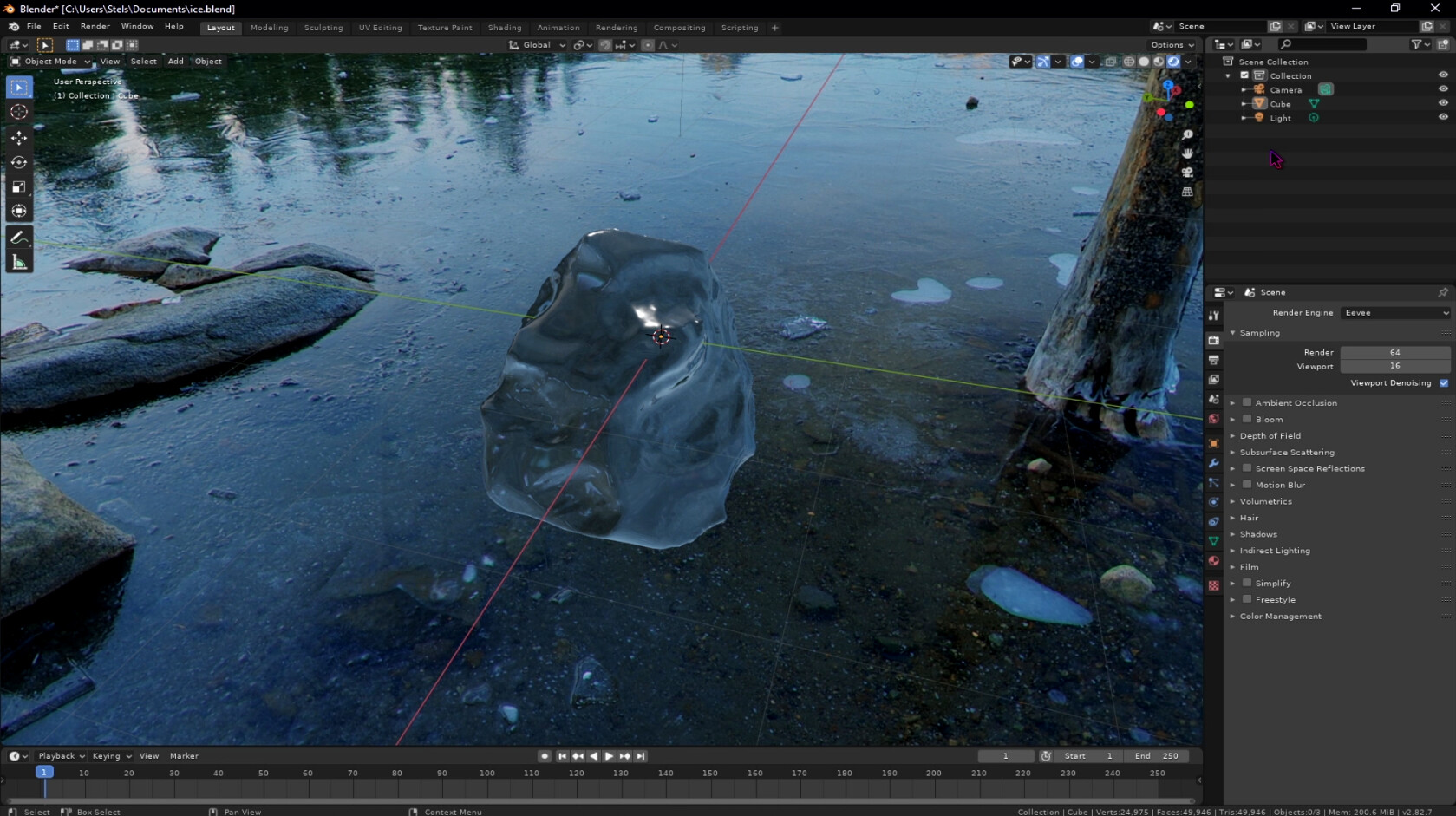Open the Modifier properties wrench tab
Viewport: 1456px width, 816px height.
(1212, 464)
